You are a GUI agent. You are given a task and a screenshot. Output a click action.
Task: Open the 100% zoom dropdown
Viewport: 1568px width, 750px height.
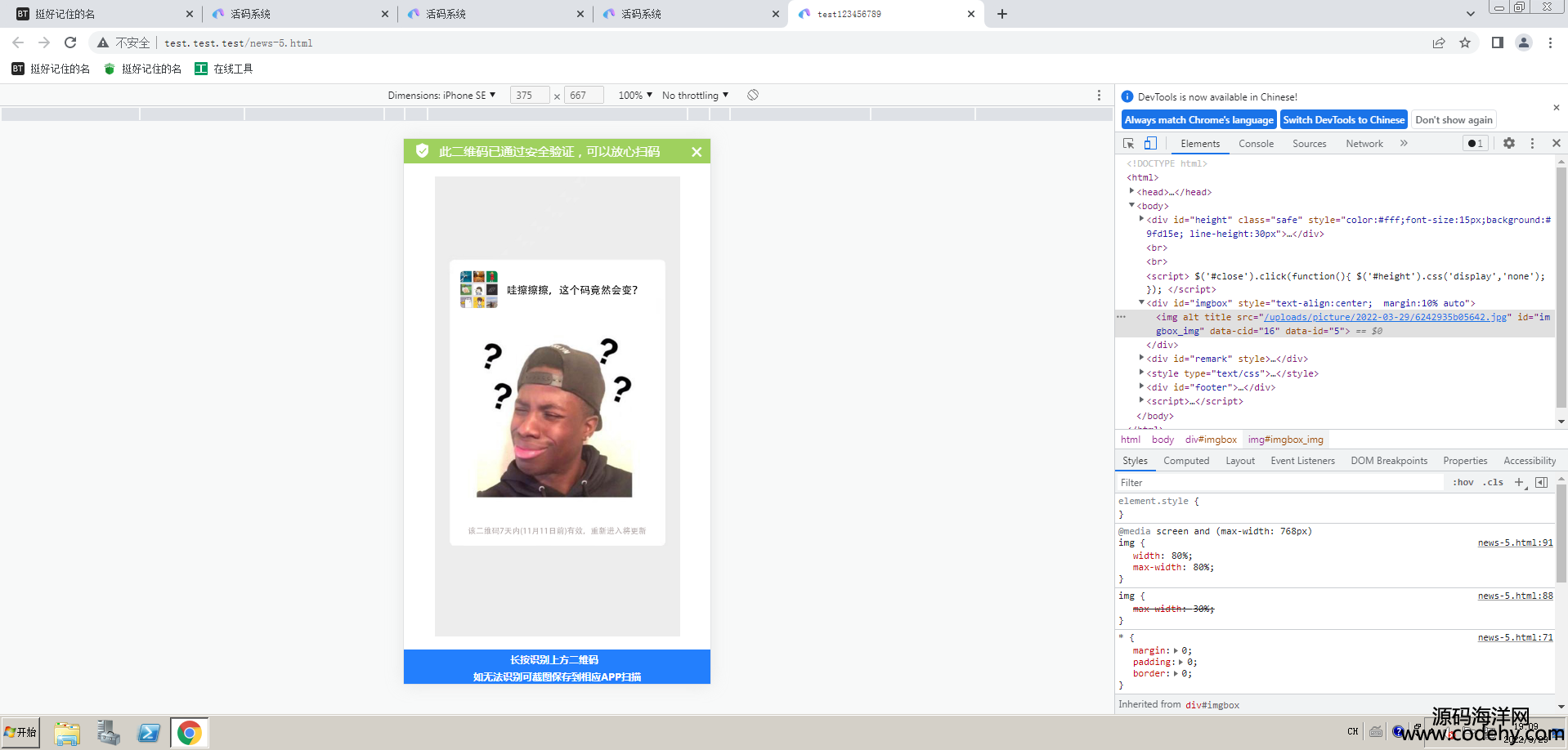(635, 95)
